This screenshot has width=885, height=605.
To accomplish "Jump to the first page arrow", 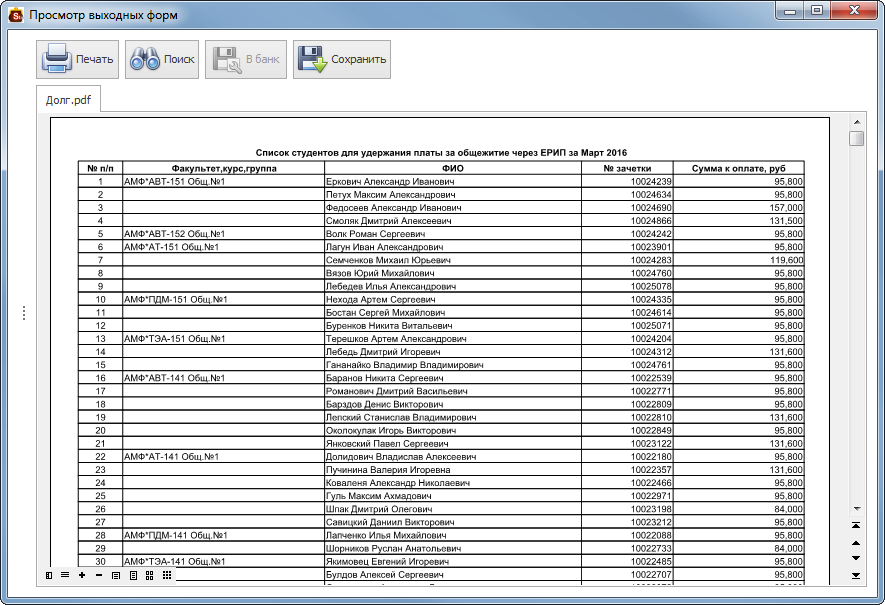I will click(856, 526).
